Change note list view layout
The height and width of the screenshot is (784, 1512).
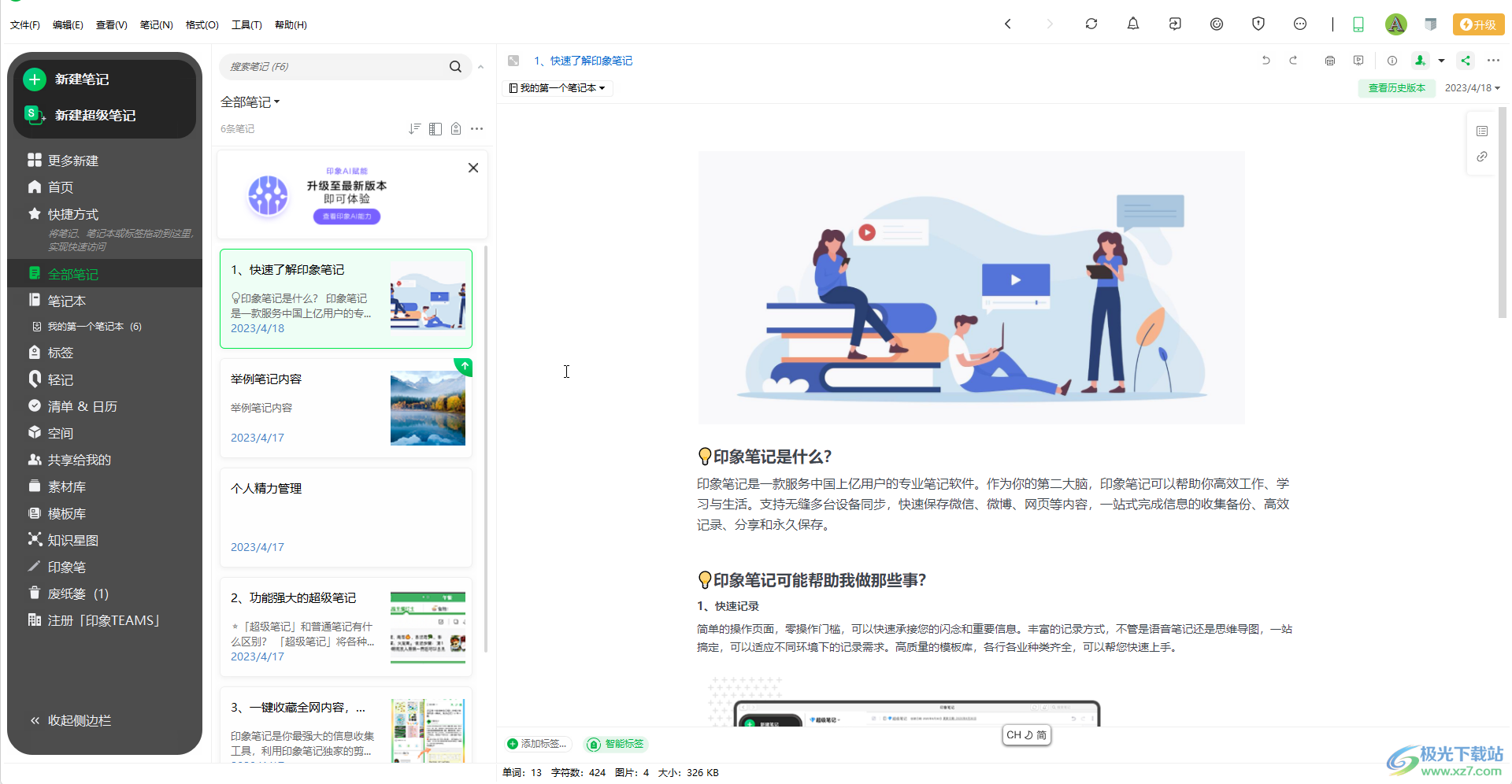point(435,128)
